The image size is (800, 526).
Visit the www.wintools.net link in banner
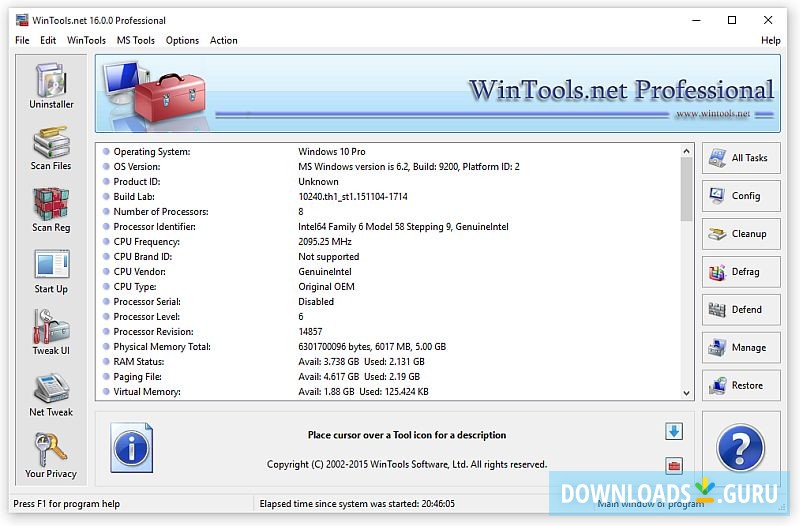[x=713, y=114]
